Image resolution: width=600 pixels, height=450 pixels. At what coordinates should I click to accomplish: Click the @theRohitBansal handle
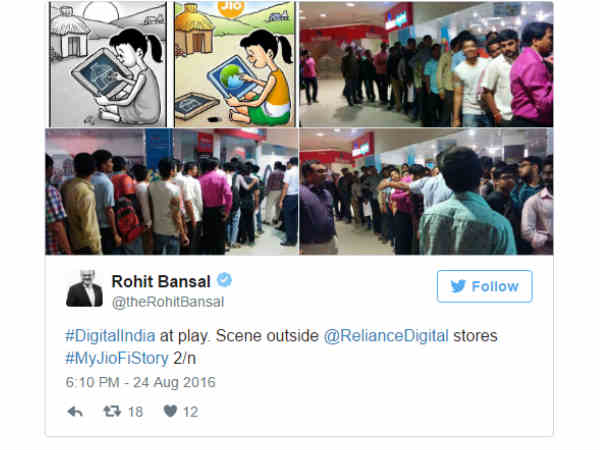pyautogui.click(x=168, y=302)
